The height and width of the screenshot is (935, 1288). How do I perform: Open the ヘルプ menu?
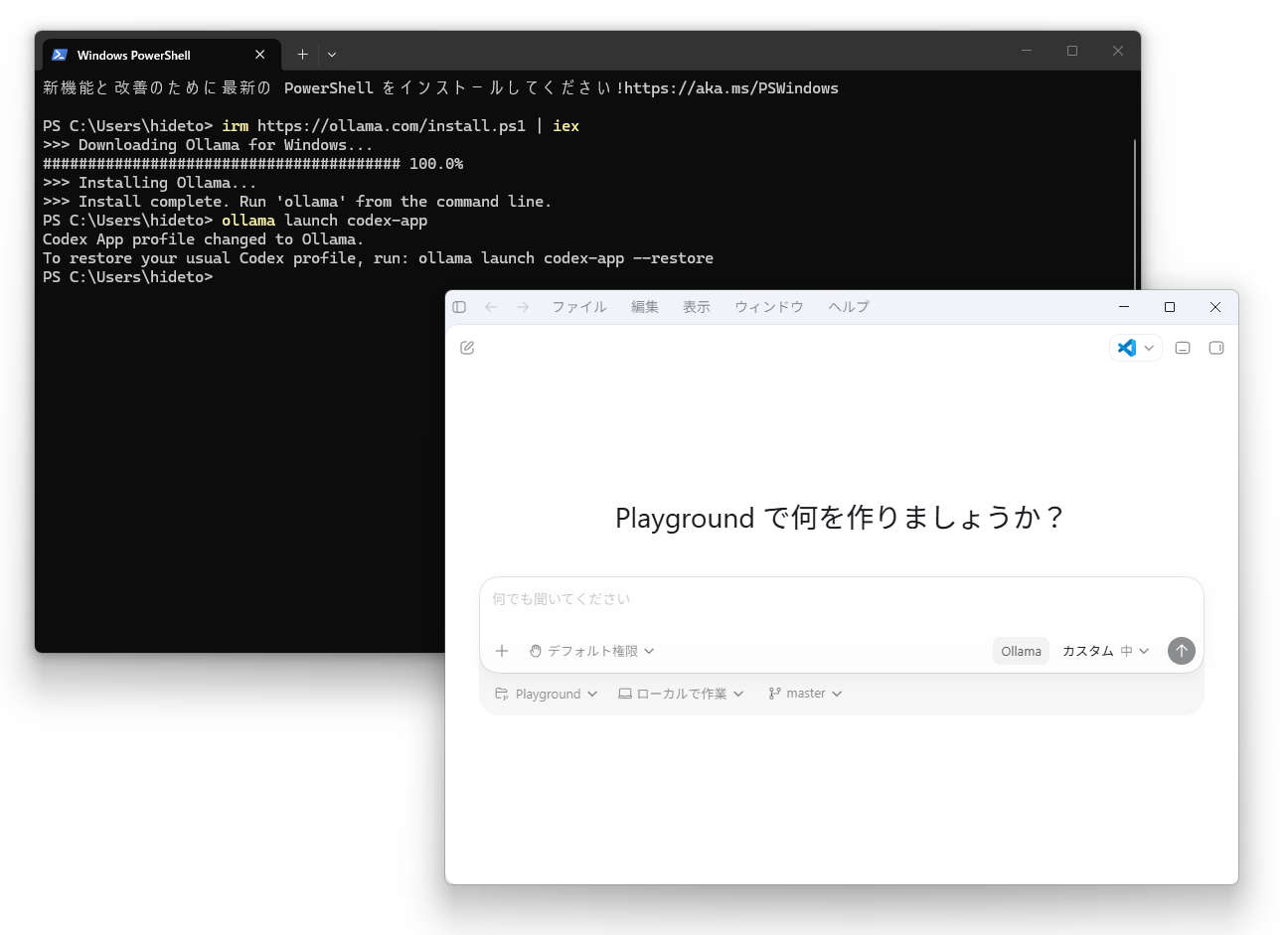point(849,307)
